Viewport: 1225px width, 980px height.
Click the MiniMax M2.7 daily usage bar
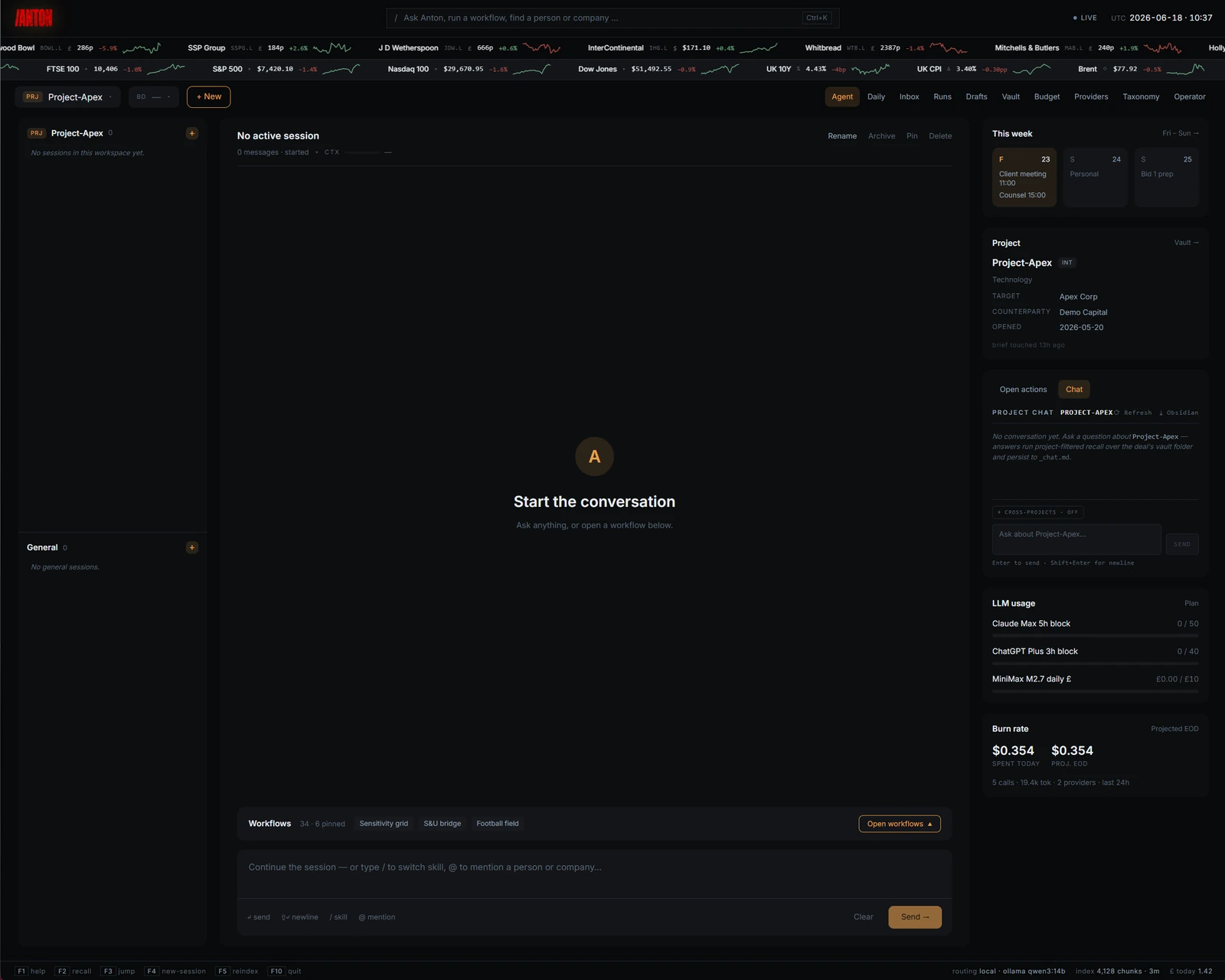[x=1096, y=691]
